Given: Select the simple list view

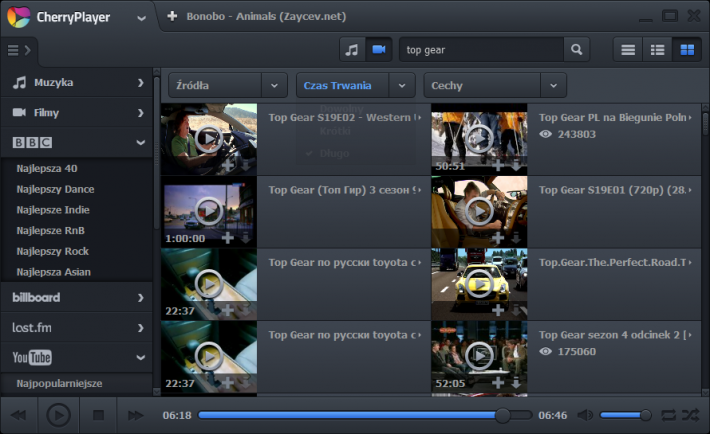Looking at the screenshot, I should 628,50.
